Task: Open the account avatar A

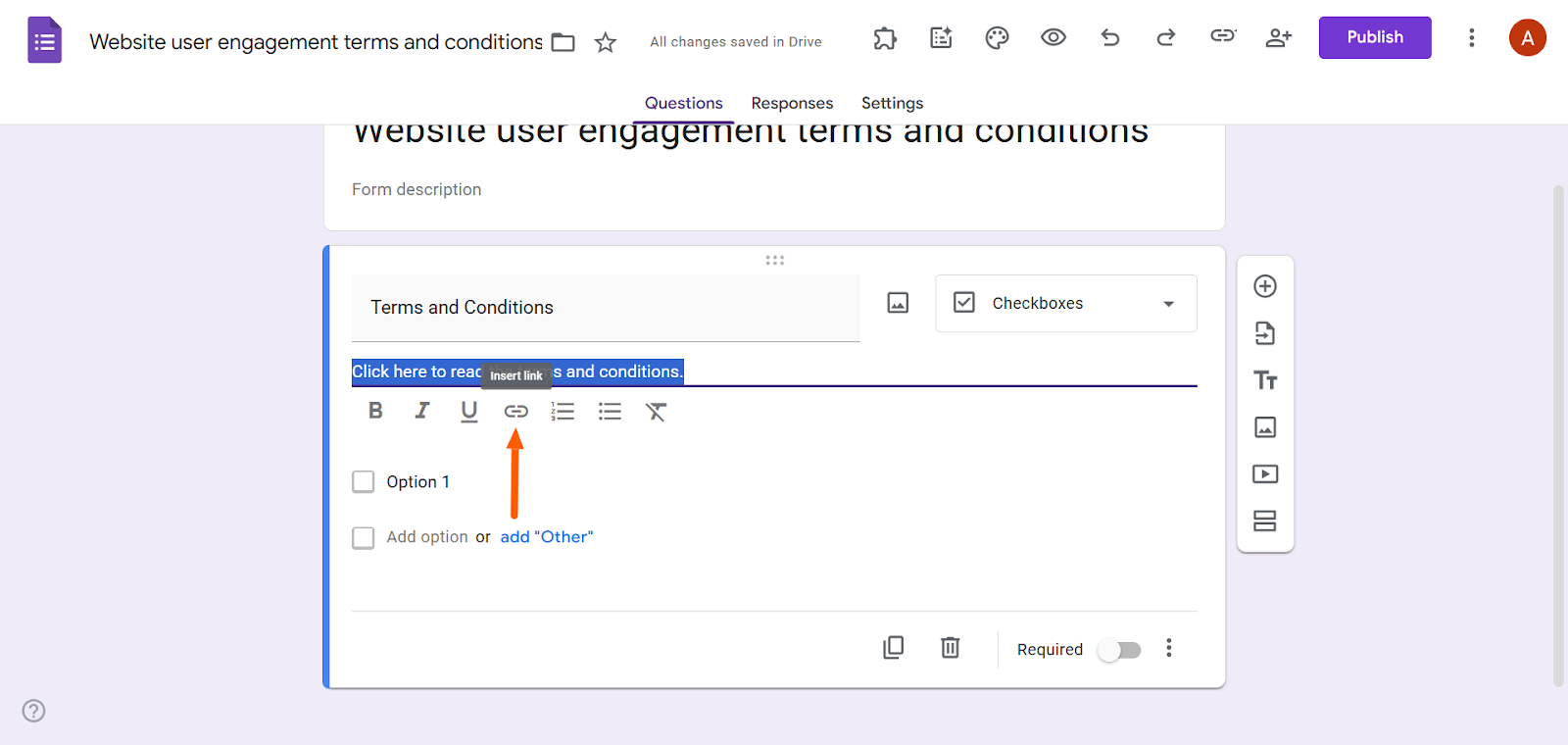Action: point(1527,38)
